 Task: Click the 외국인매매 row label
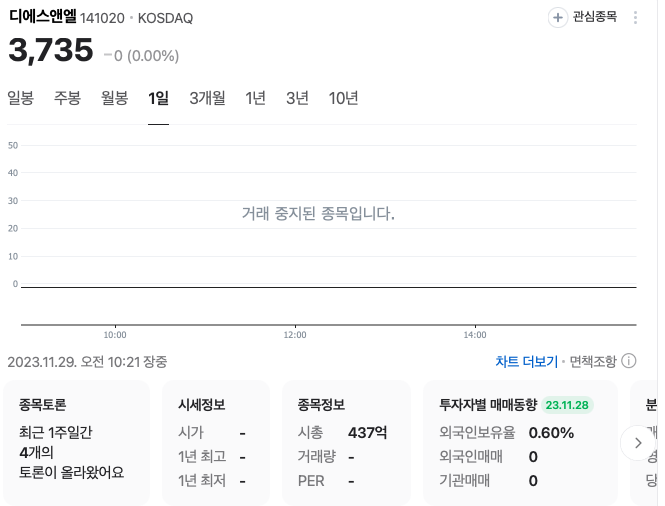pos(471,457)
